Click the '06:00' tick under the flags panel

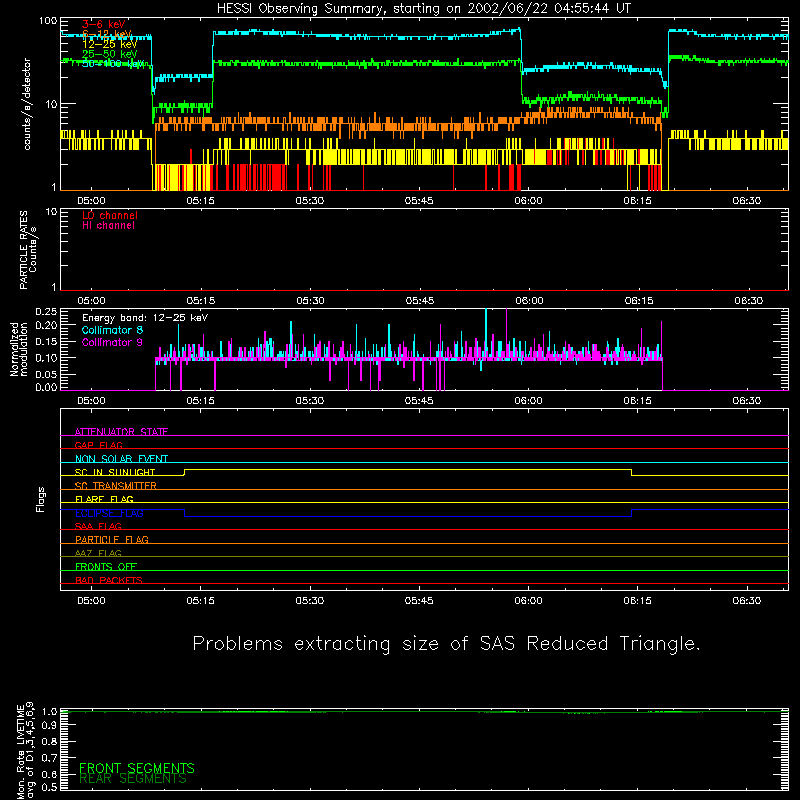pyautogui.click(x=528, y=601)
